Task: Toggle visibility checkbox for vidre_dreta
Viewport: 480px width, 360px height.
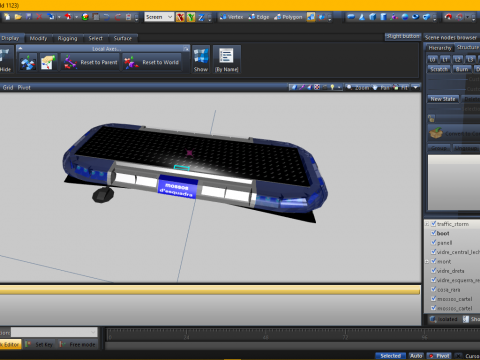Action: [x=433, y=270]
